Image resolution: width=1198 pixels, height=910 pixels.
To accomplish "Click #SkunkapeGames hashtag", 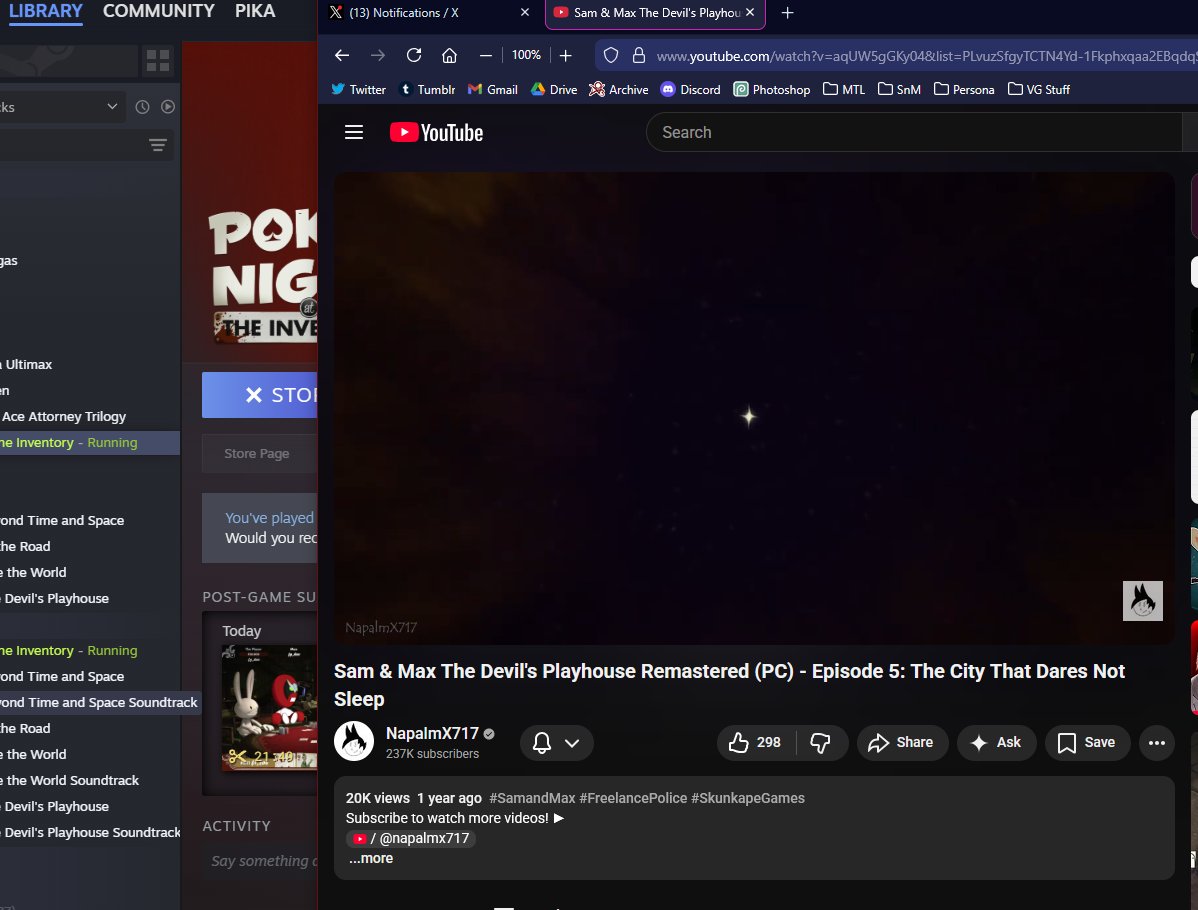I will click(747, 798).
